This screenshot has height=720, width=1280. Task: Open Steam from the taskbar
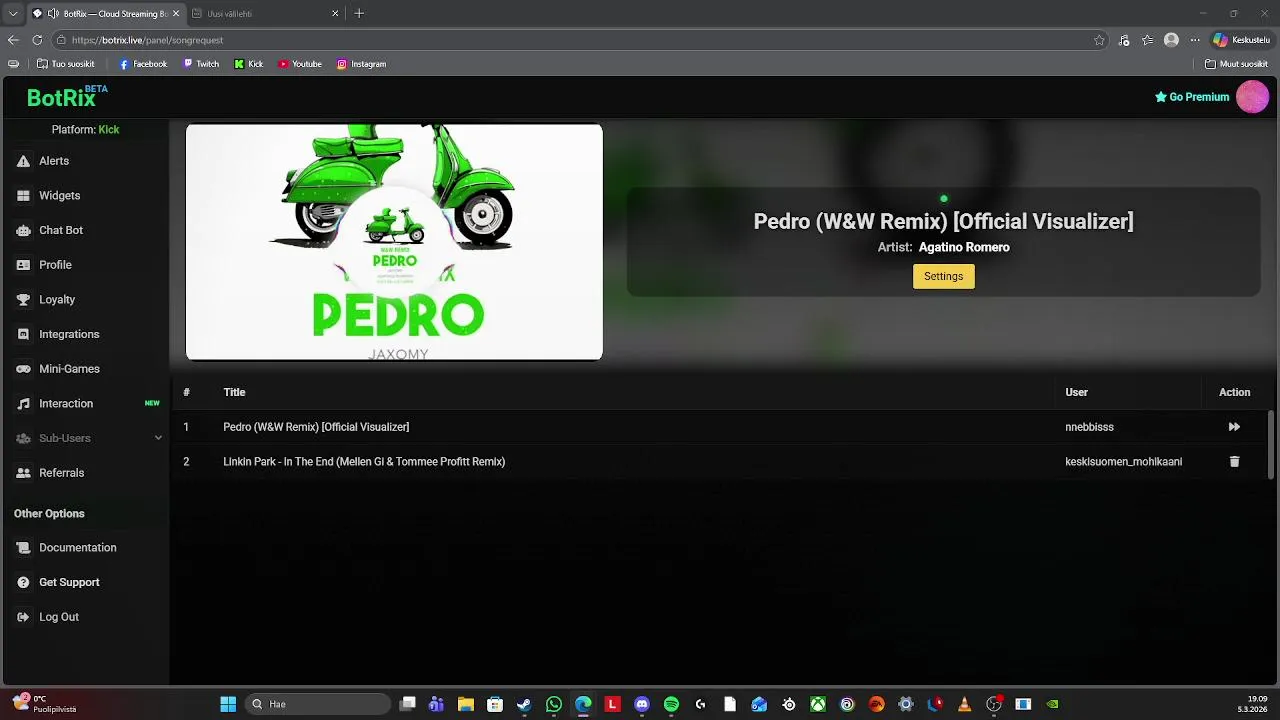[x=524, y=705]
